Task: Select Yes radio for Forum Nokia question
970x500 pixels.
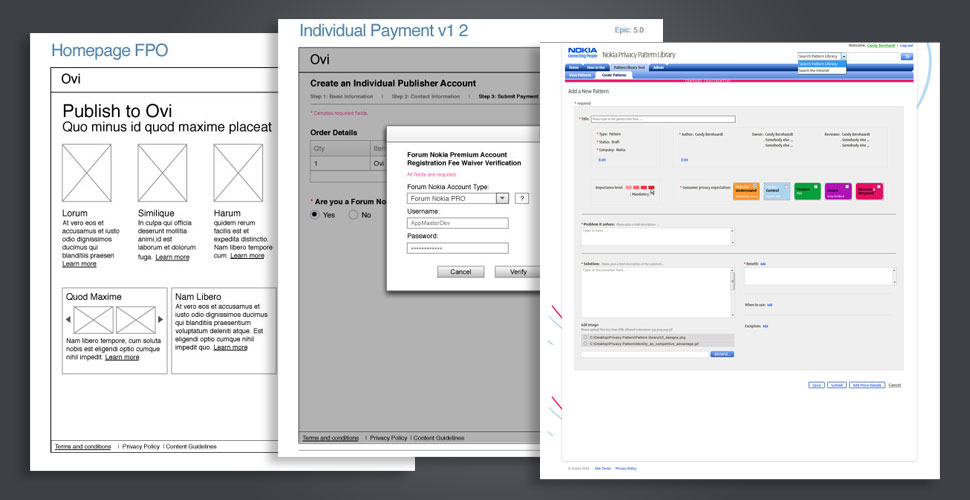Action: point(315,215)
